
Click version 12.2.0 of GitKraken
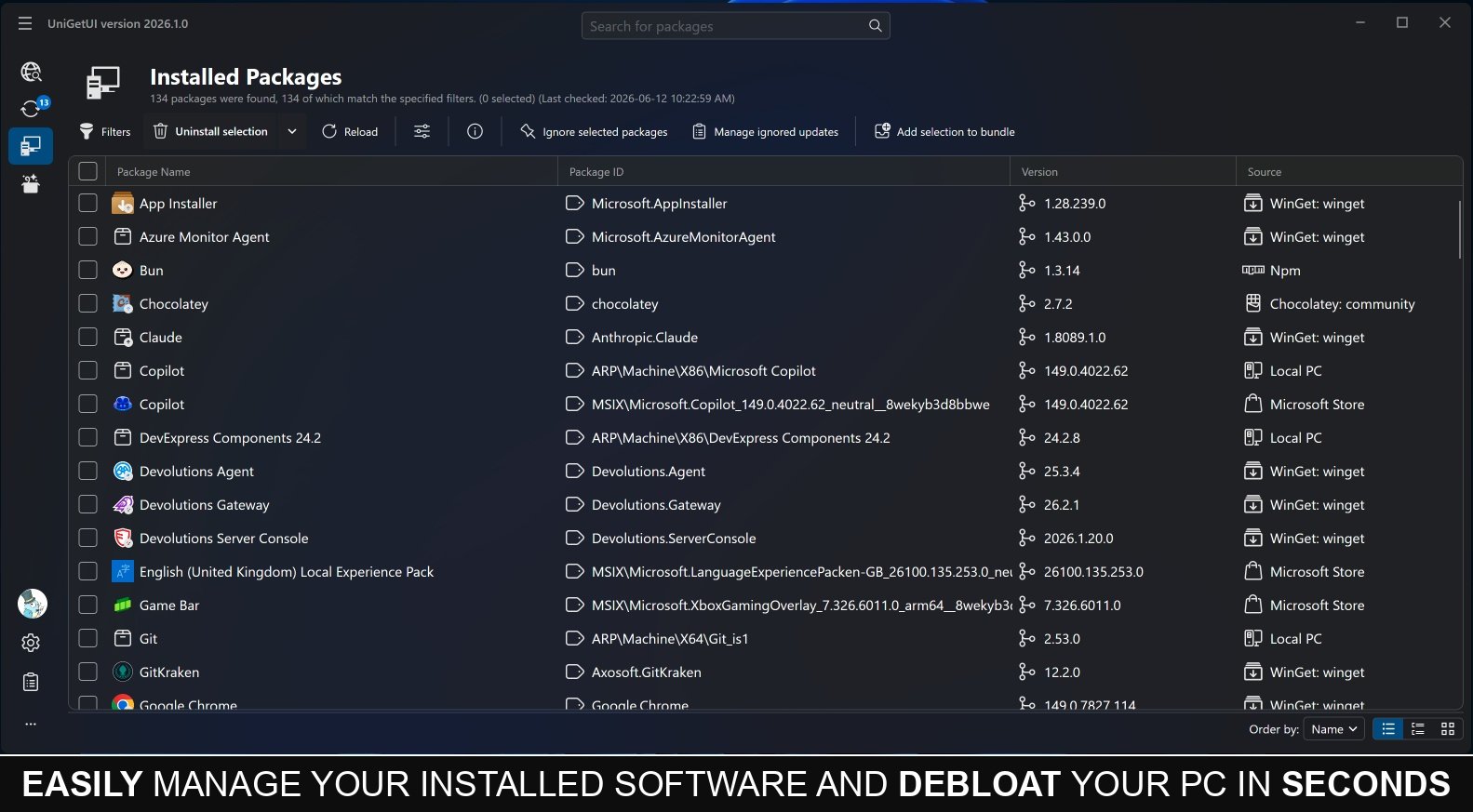tap(1062, 672)
